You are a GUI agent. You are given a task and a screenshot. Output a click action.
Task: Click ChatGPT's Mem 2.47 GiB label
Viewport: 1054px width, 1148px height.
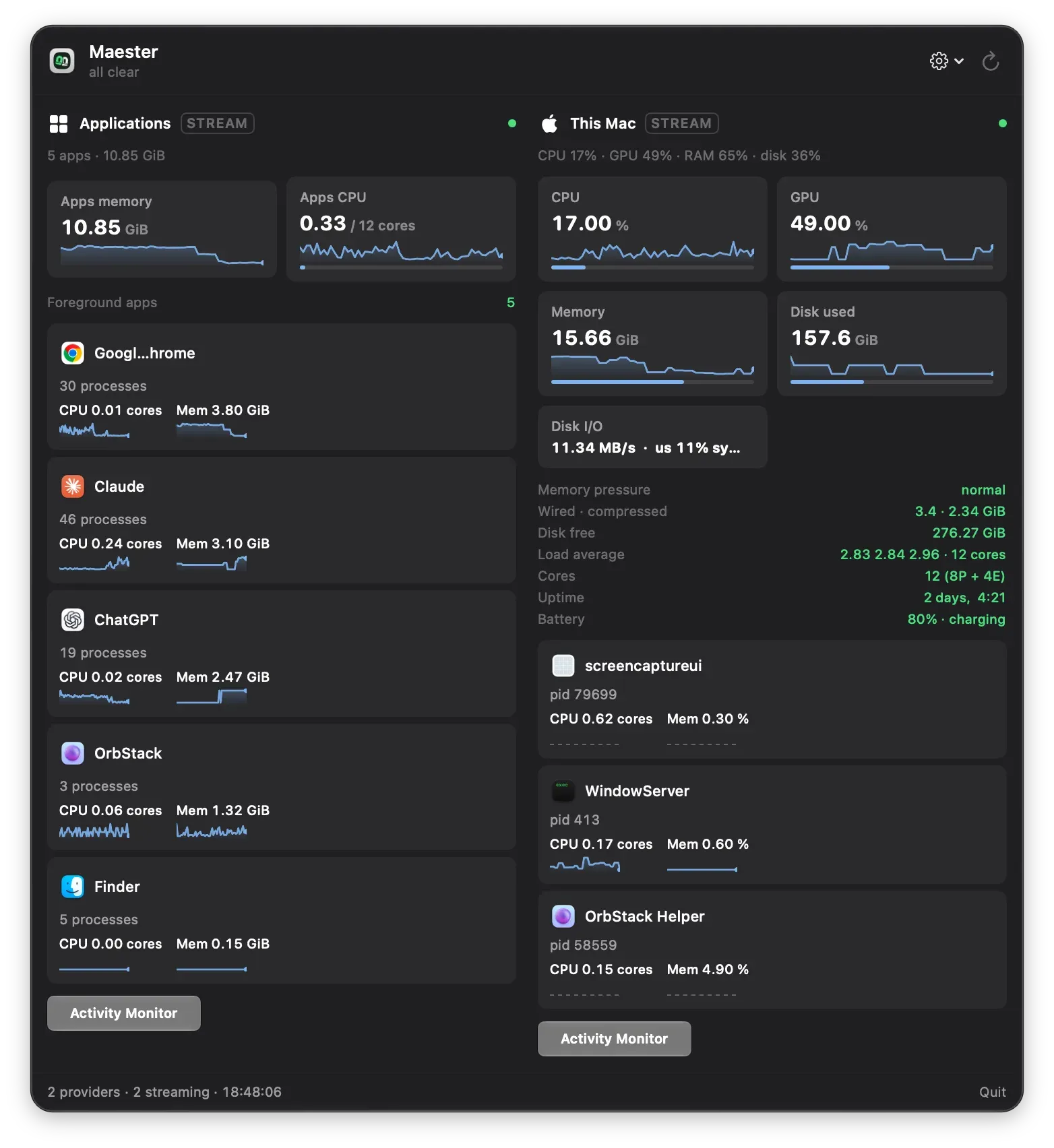tap(223, 677)
